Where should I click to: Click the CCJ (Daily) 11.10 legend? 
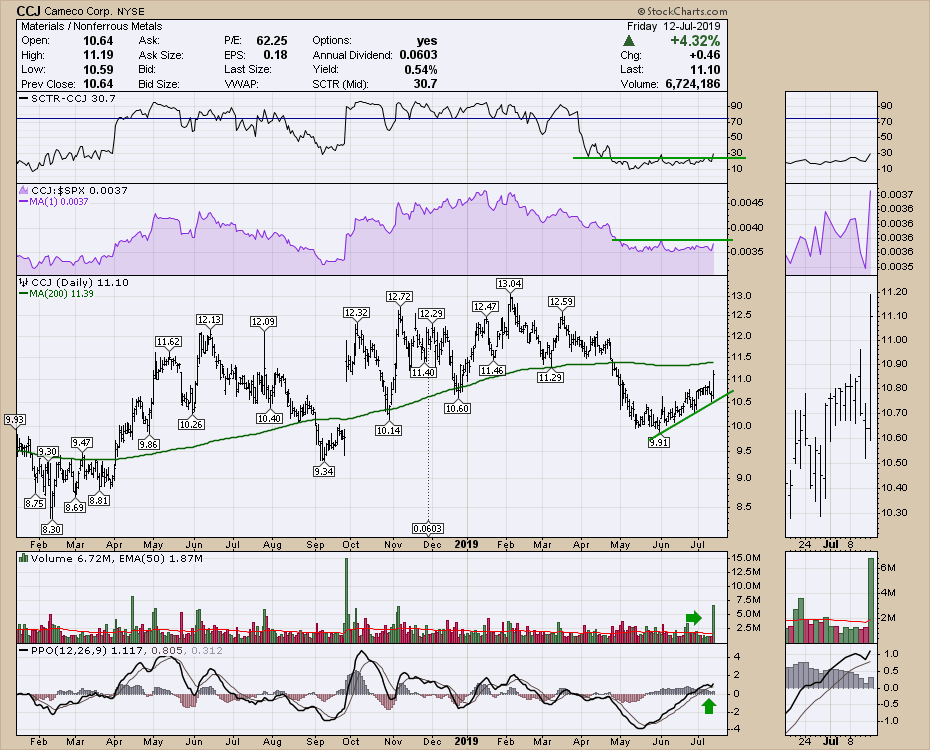point(74,283)
